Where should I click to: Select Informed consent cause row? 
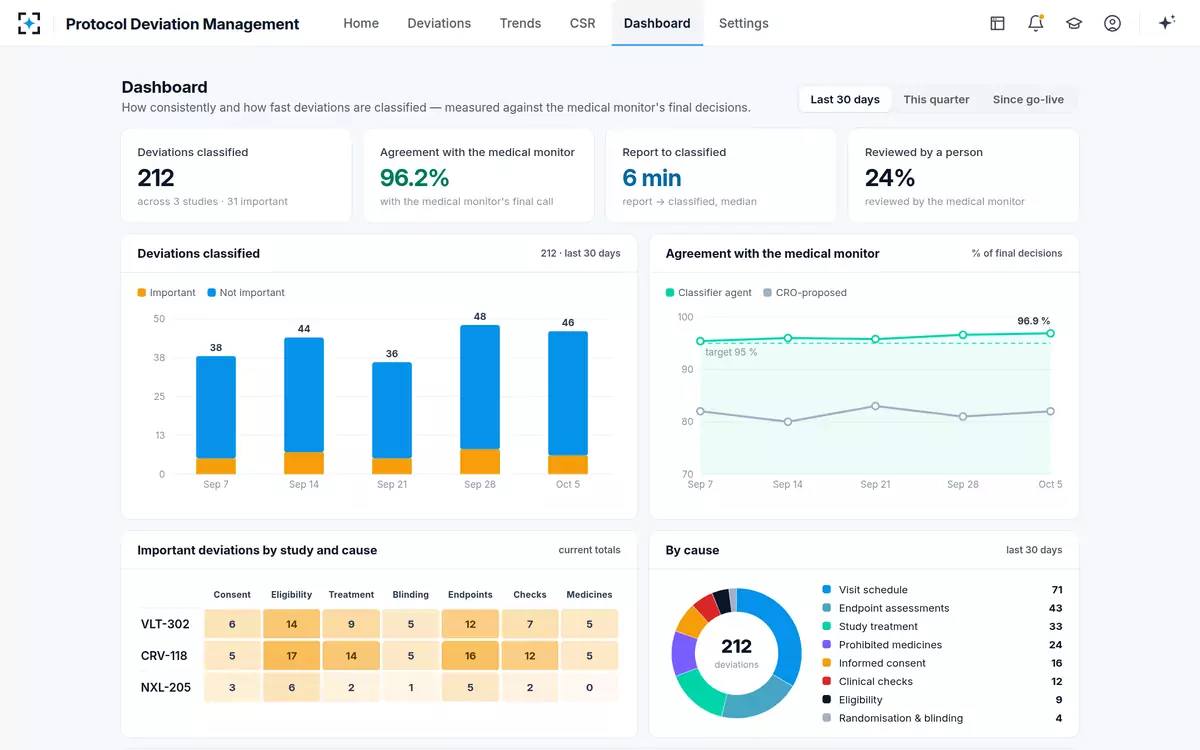pos(942,663)
